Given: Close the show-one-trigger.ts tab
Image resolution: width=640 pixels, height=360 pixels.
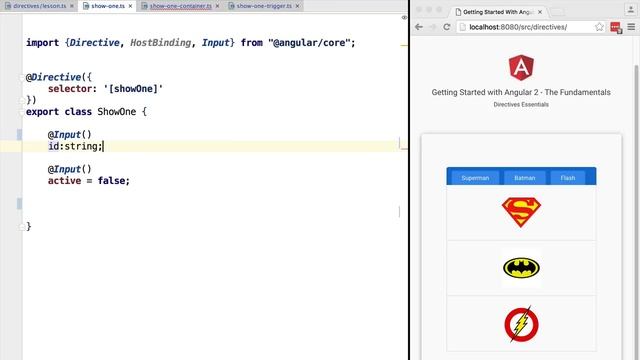Looking at the screenshot, I should (297, 6).
